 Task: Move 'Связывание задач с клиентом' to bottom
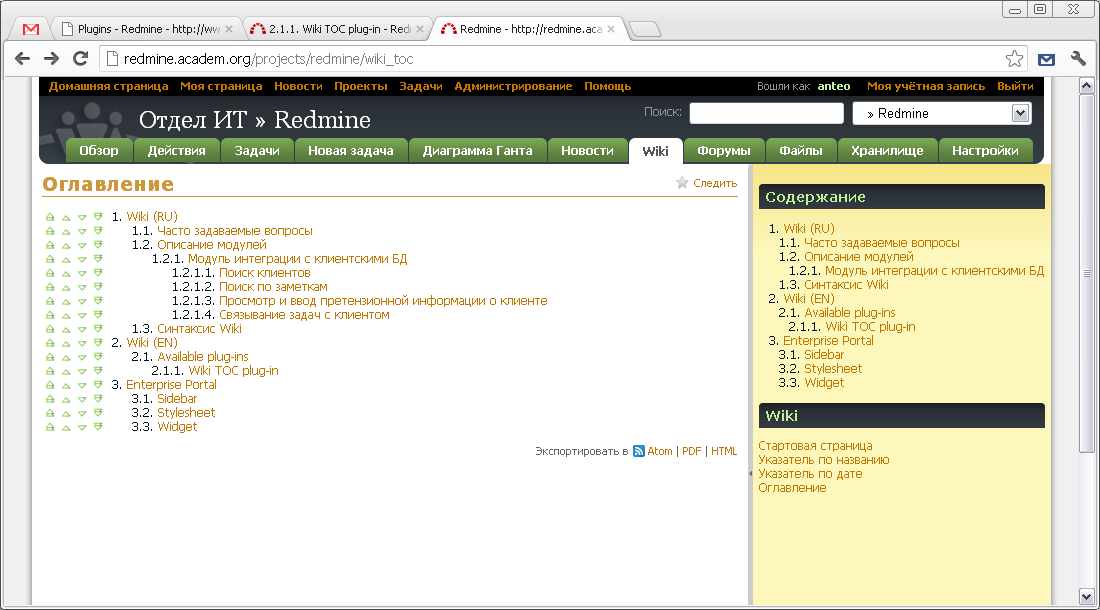[98, 315]
